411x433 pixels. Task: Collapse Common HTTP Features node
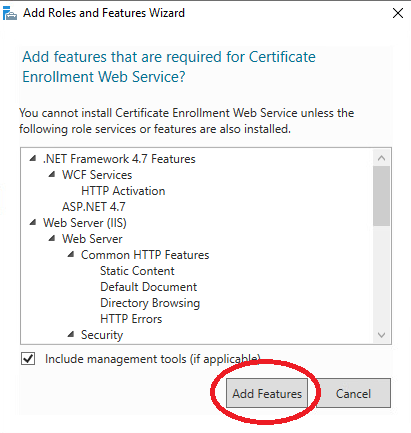coord(71,255)
